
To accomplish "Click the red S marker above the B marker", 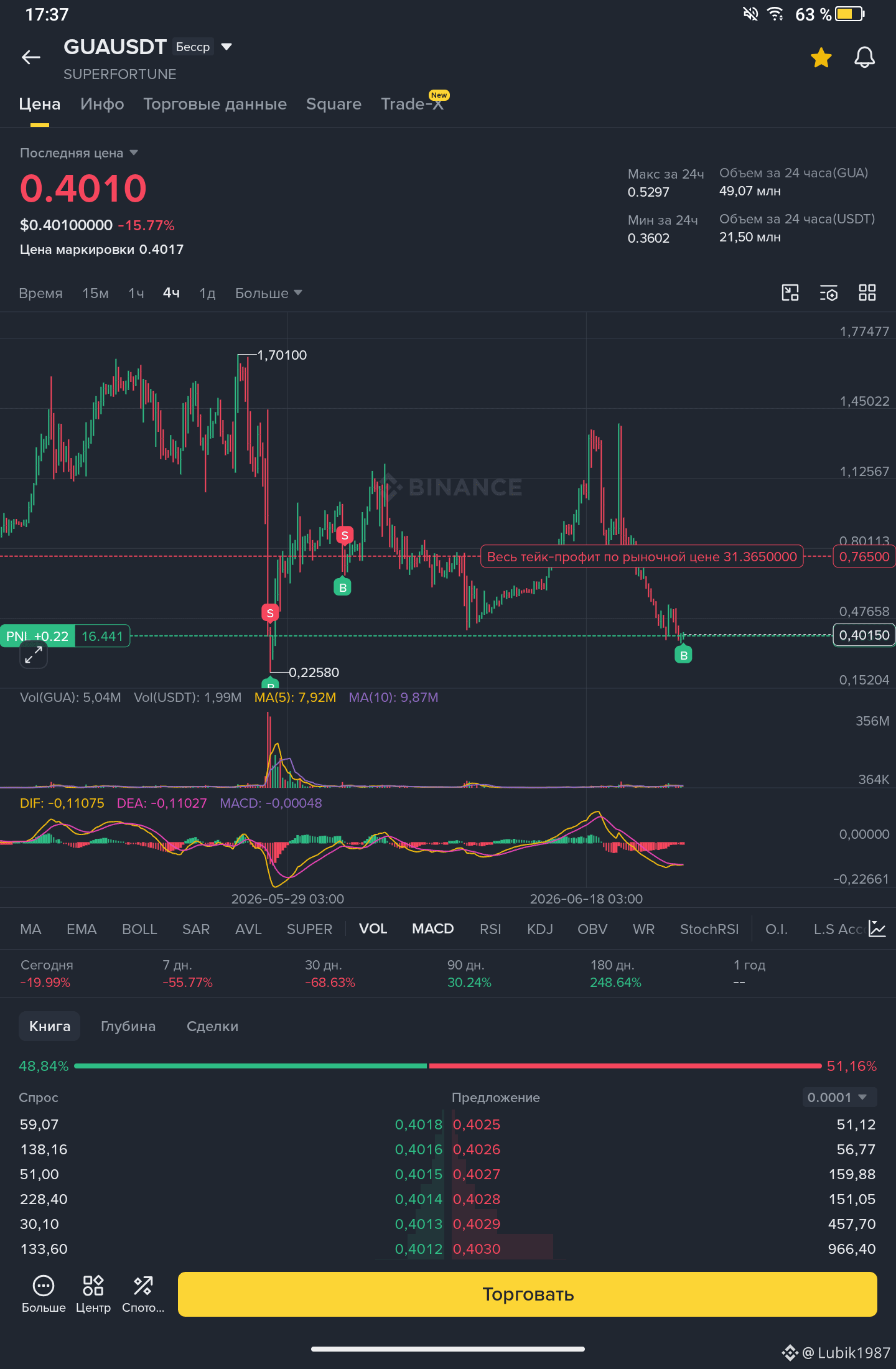I will click(x=345, y=535).
